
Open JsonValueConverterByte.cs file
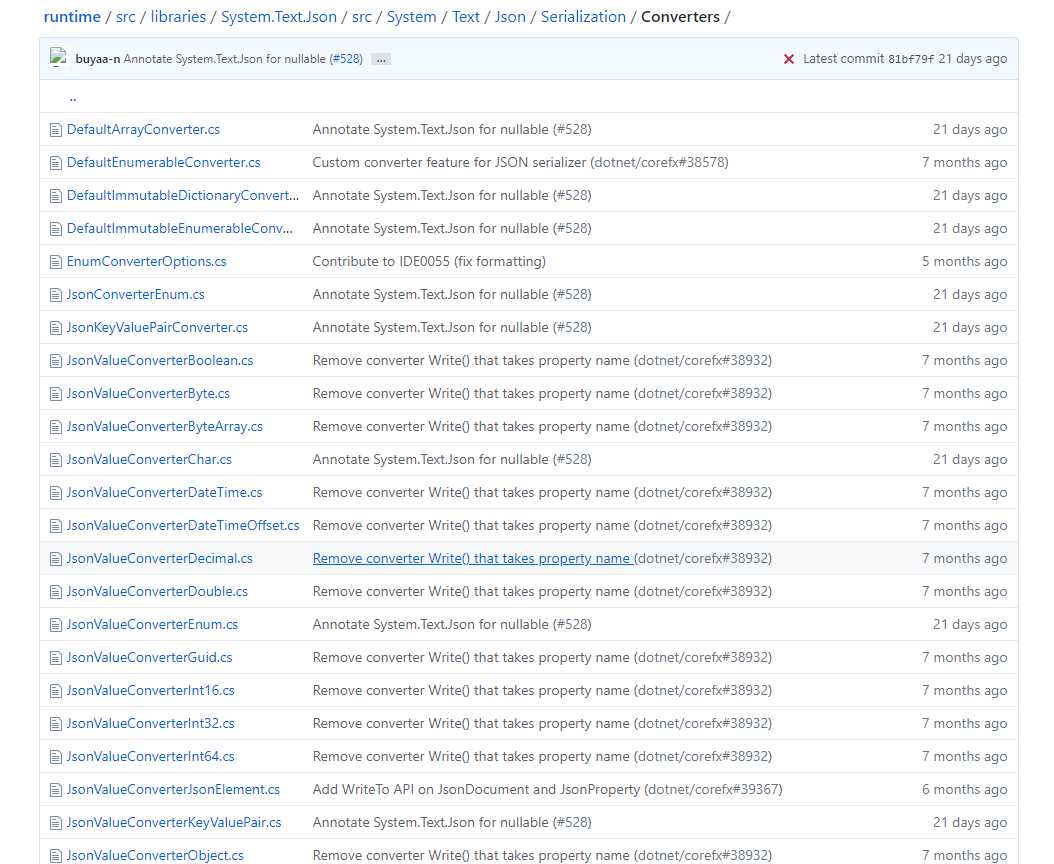[x=149, y=393]
